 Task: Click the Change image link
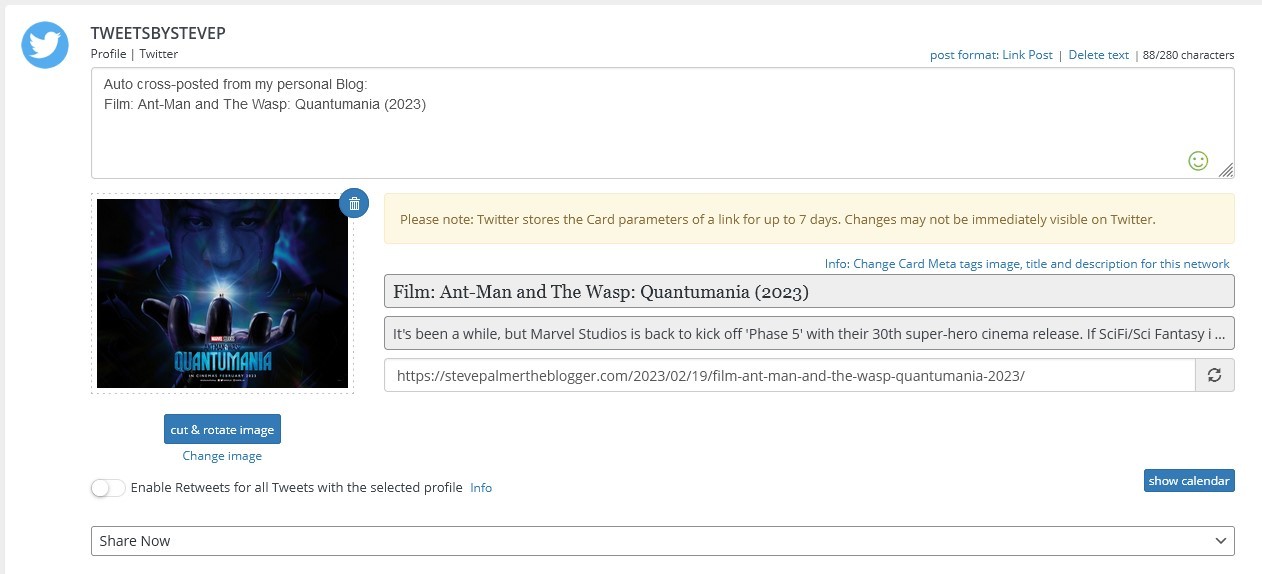point(222,456)
